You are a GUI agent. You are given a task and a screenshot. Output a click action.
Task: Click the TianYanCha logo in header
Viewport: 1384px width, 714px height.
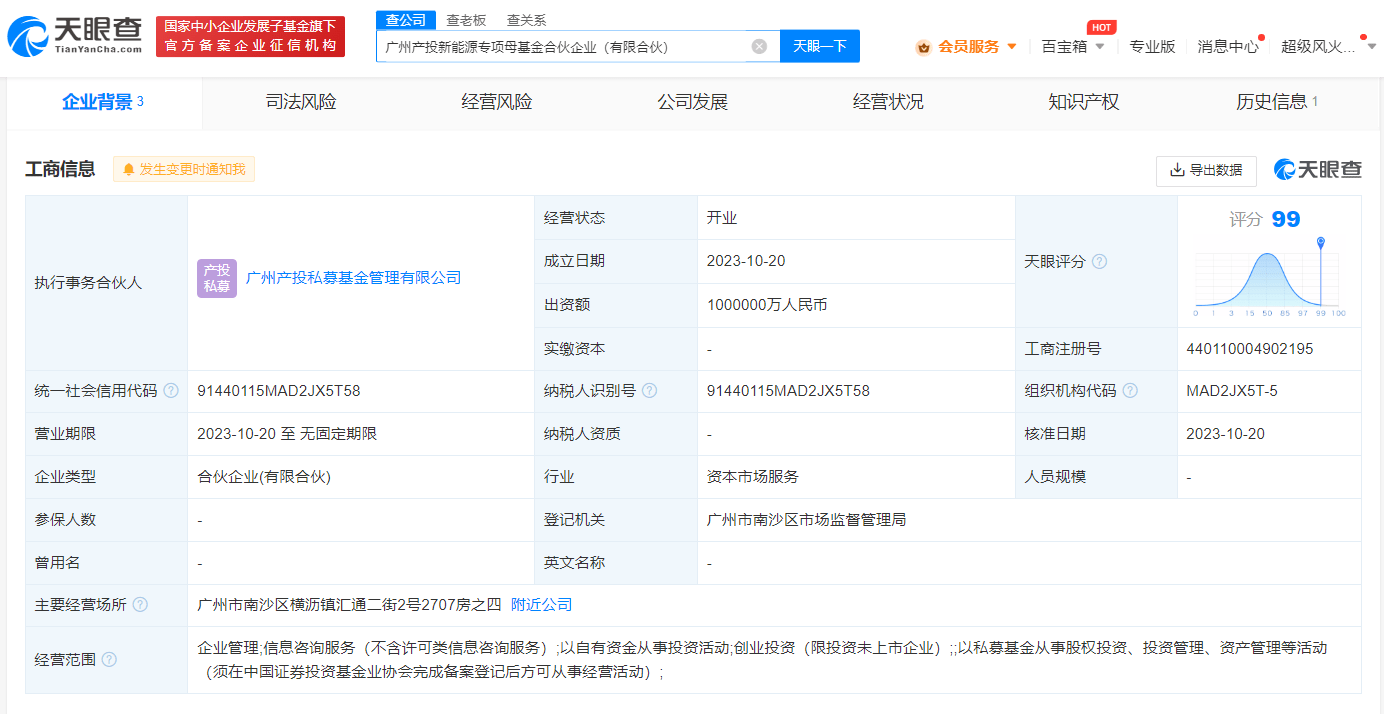coord(75,36)
